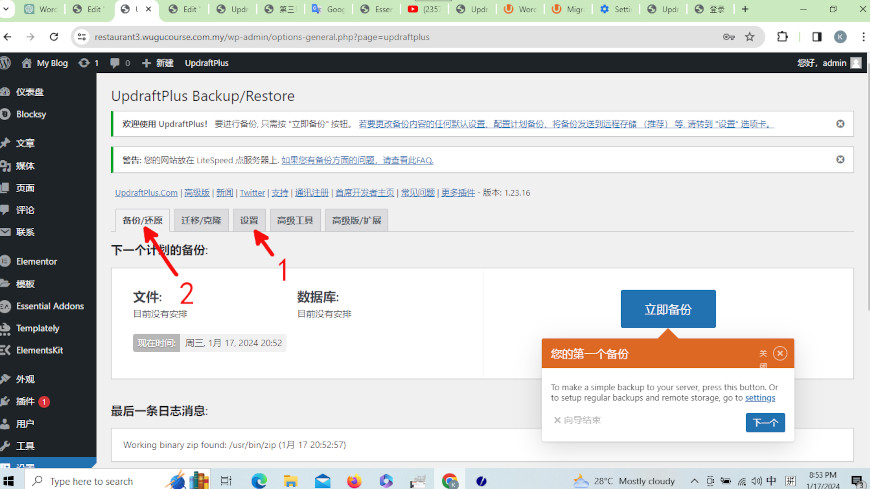Click 下一个 in the tour popup
Screen dimensions: 870x489
coord(765,423)
